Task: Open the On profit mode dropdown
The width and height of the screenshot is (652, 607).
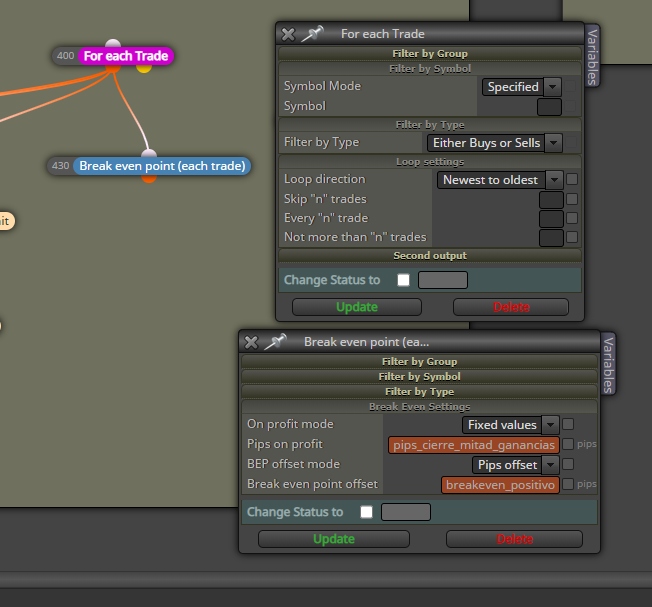Action: pos(510,425)
